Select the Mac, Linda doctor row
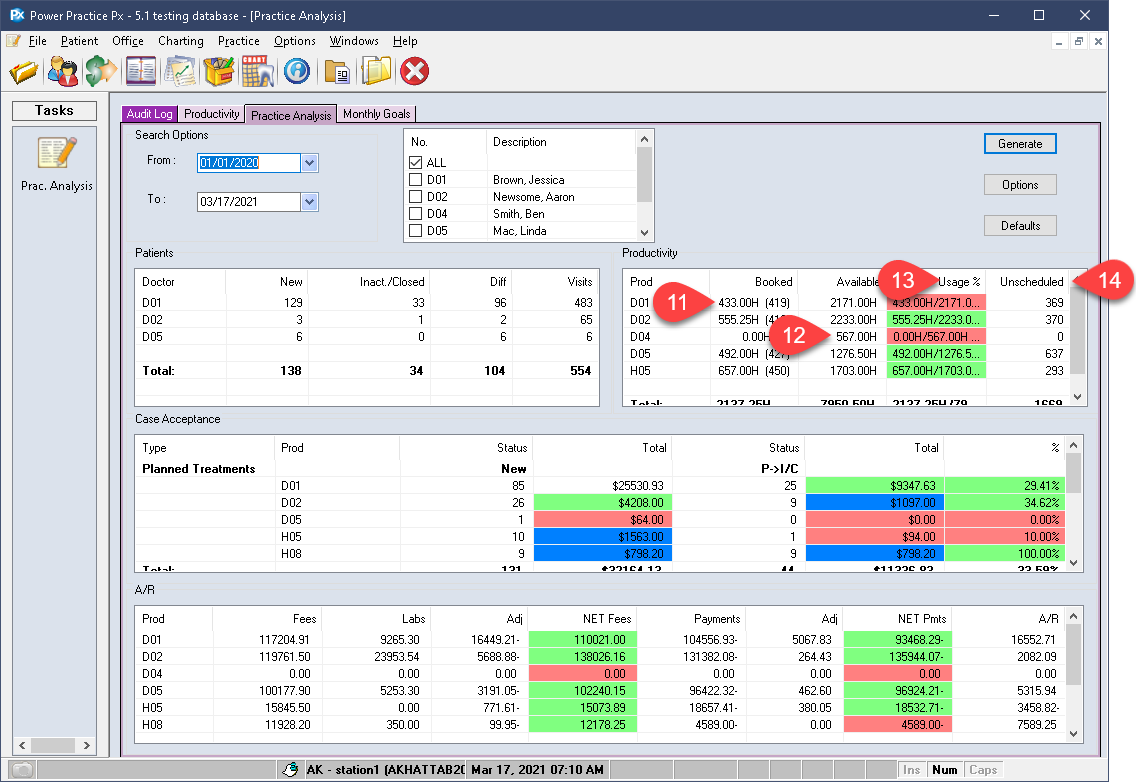1136x782 pixels. pyautogui.click(x=522, y=230)
